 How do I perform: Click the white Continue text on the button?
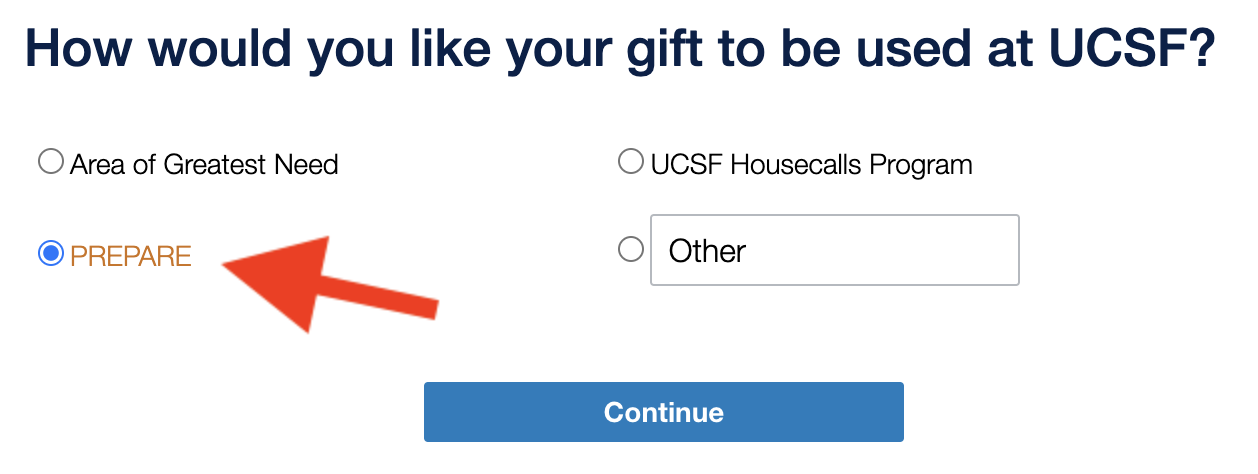[x=663, y=412]
